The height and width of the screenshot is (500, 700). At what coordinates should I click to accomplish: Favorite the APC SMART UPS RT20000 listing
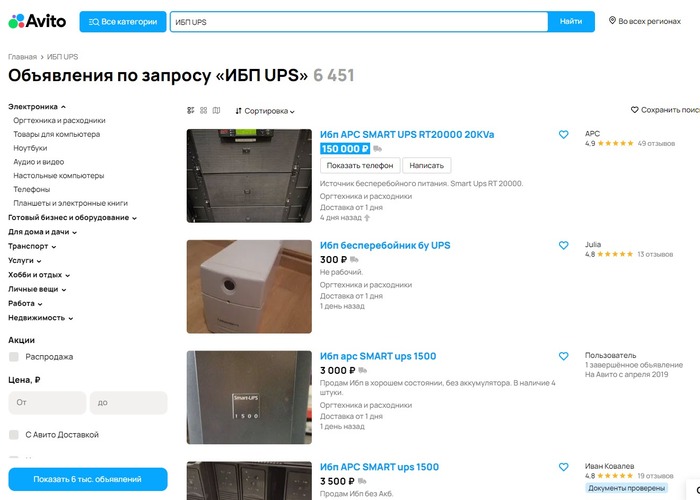click(x=563, y=134)
